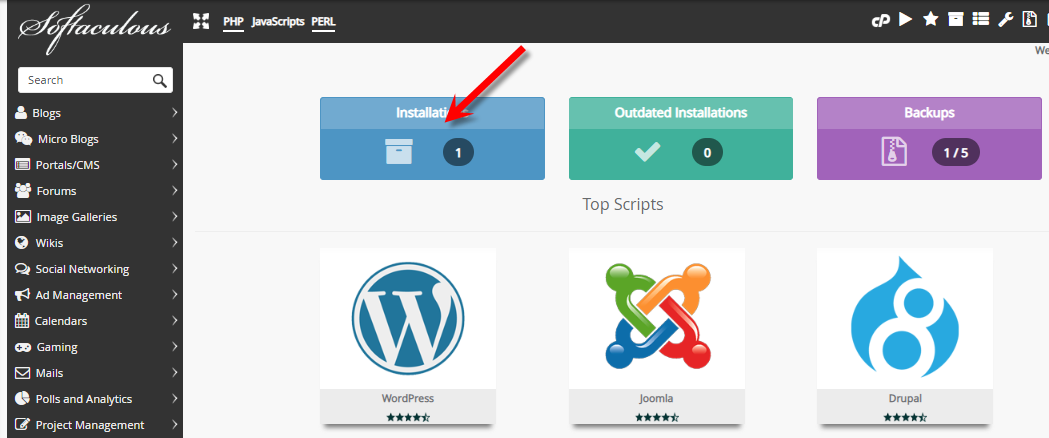
Task: Click the Forums people icon
Action: click(x=23, y=191)
